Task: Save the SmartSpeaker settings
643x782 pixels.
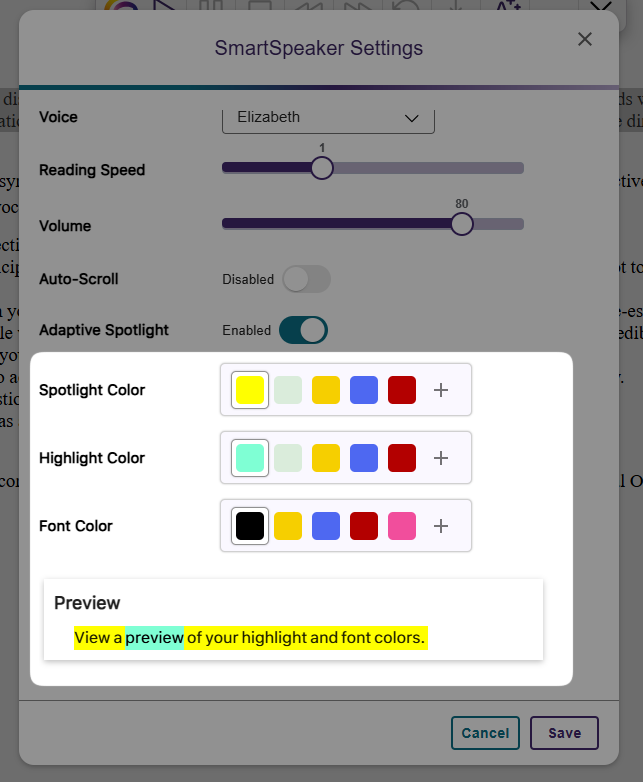Action: (564, 733)
